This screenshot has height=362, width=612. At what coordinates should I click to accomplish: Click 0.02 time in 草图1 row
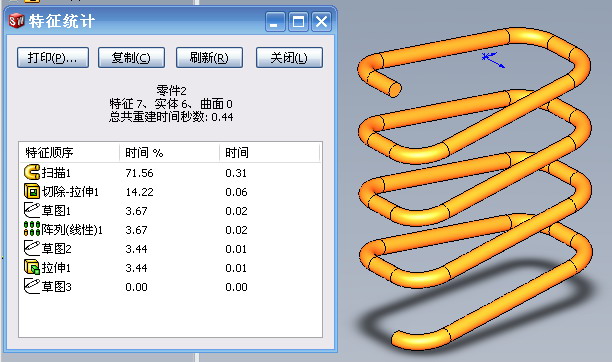point(236,211)
